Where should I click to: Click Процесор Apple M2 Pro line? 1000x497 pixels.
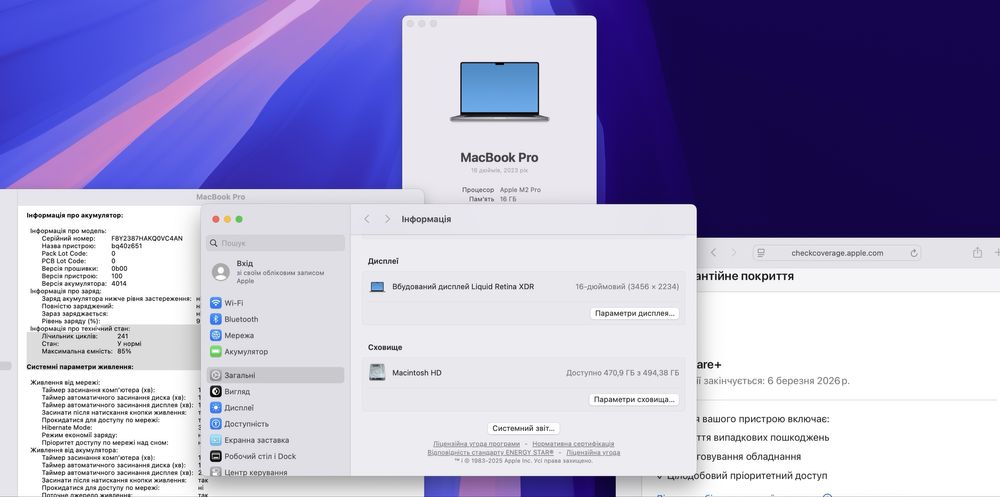(x=501, y=190)
